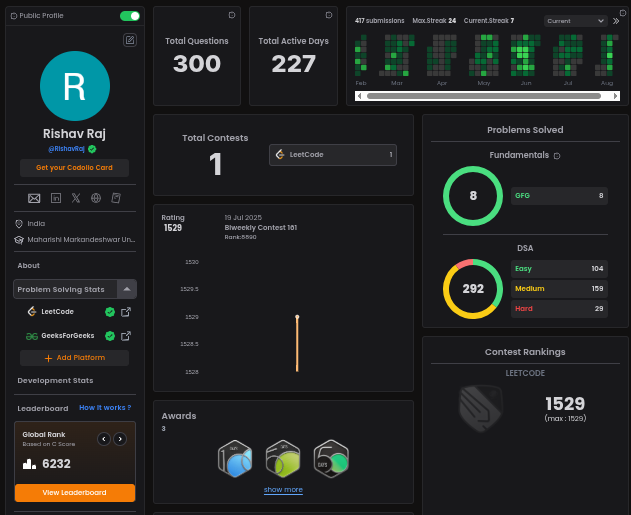Click the GeeksForGeeks platform row in sidebar
631x515 pixels.
[x=78, y=336]
